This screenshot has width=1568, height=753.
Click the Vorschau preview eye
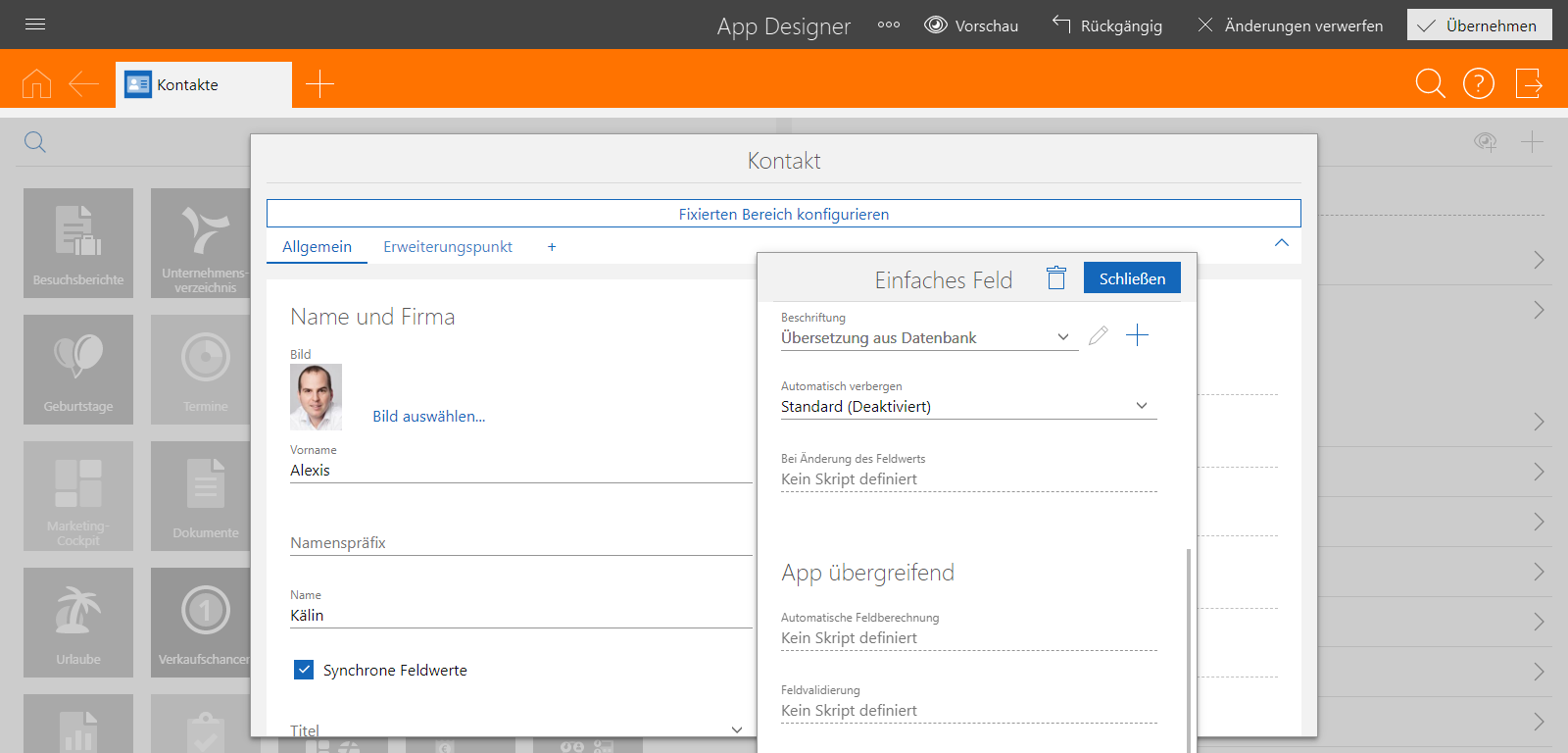[x=971, y=25]
